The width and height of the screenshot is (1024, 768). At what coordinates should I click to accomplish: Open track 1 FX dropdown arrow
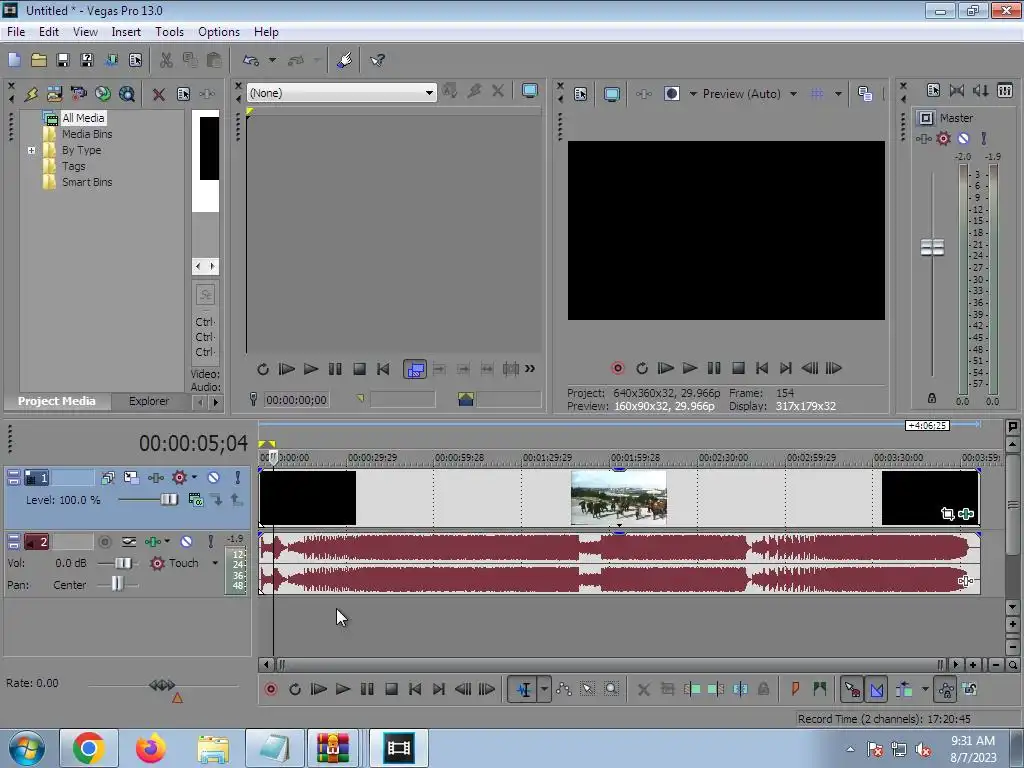coord(194,477)
